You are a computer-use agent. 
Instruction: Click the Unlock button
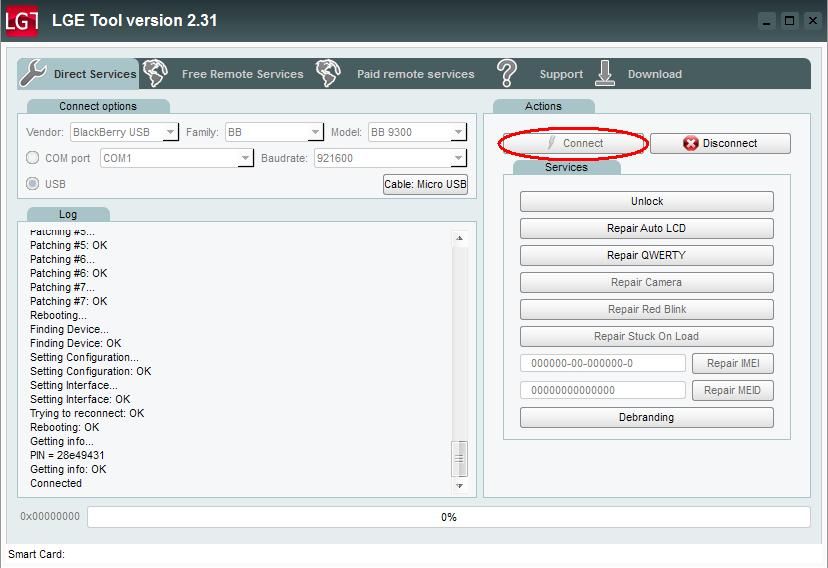(x=647, y=201)
